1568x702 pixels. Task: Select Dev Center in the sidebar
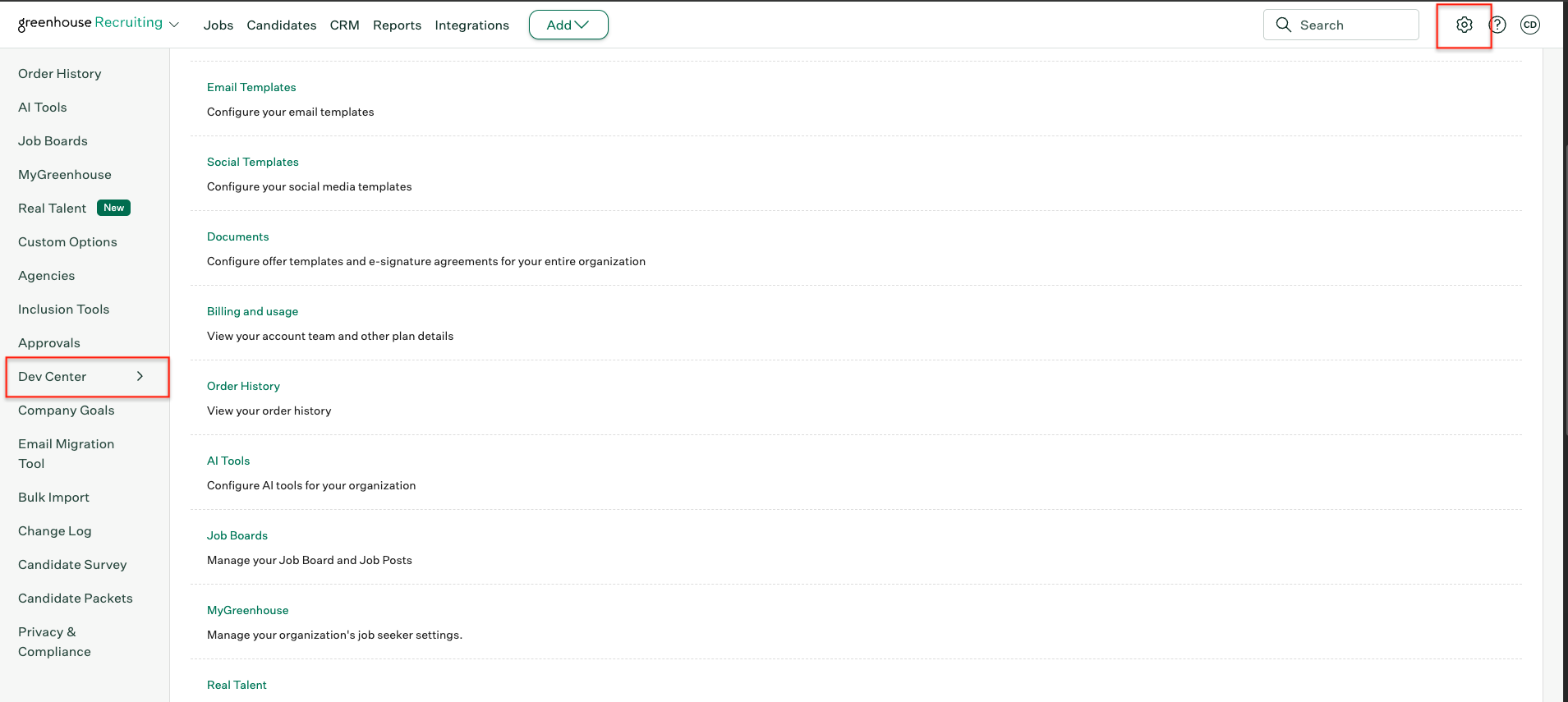[52, 377]
